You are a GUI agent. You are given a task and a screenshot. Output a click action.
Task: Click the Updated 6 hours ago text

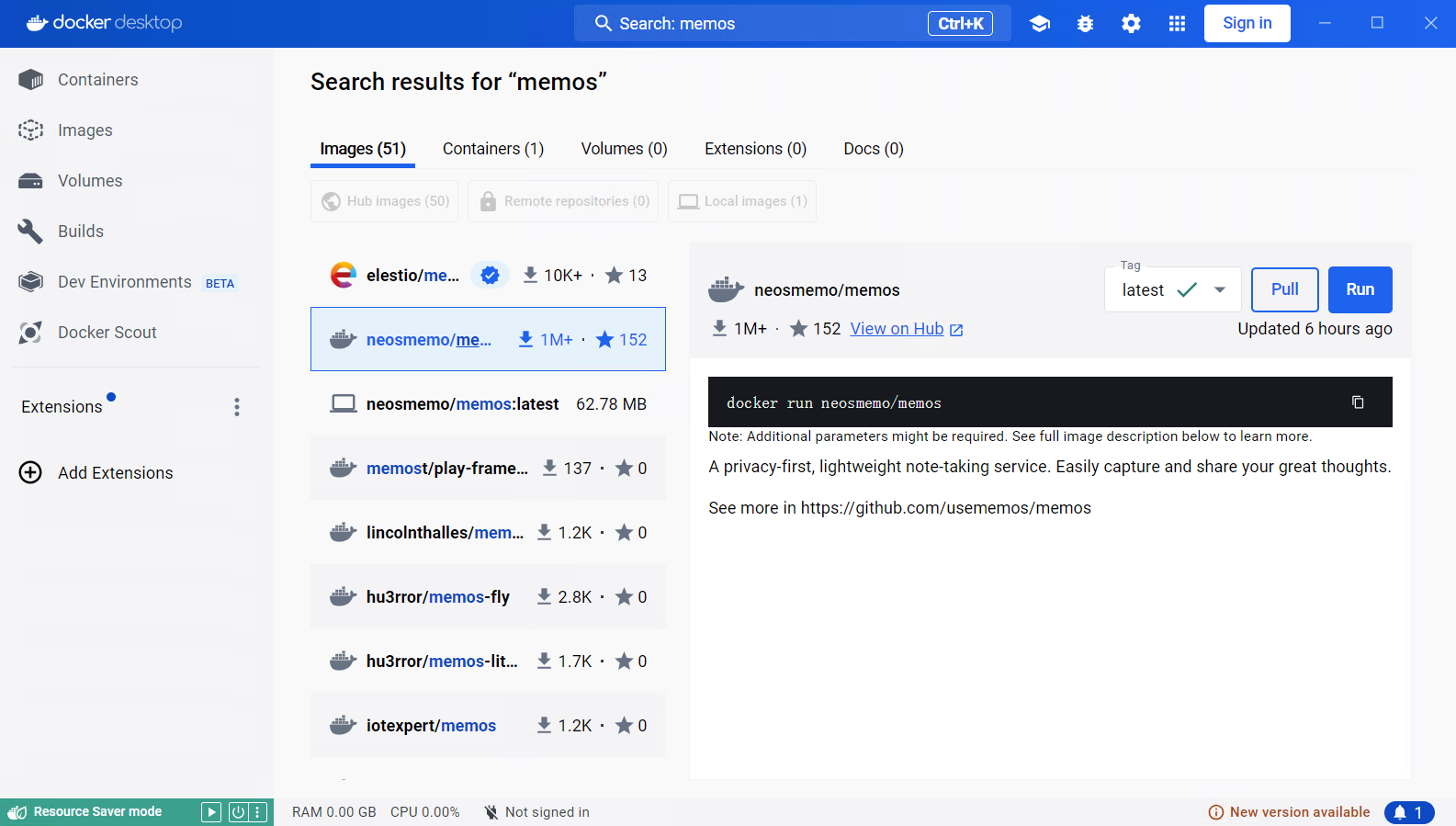coord(1315,329)
